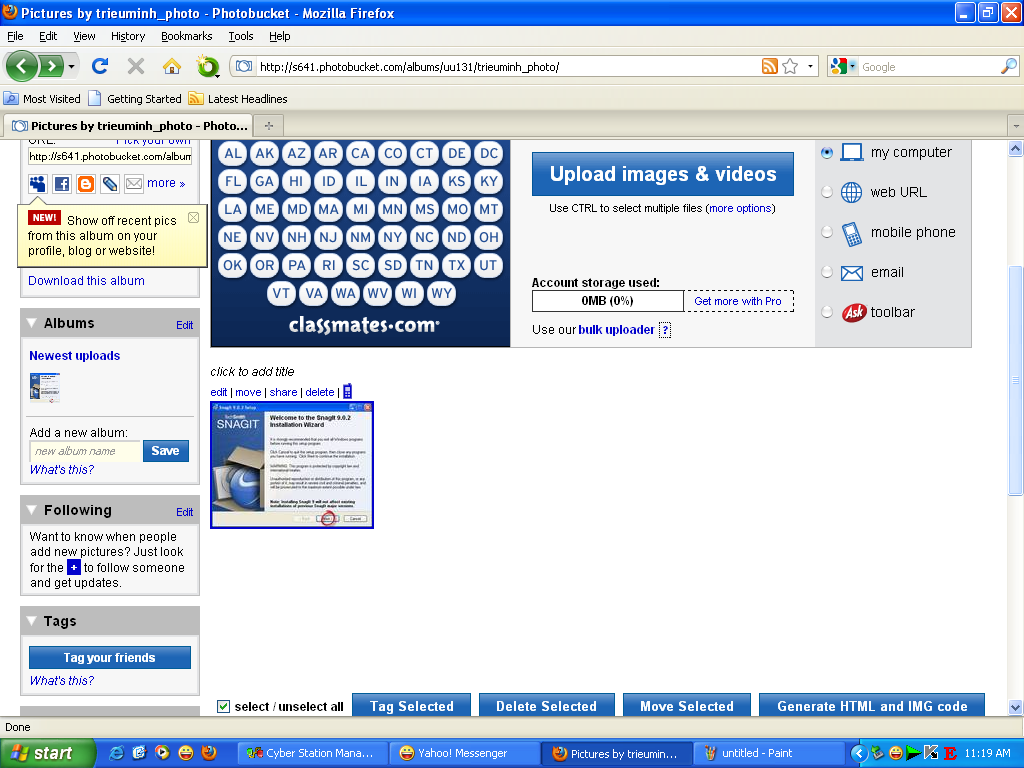The width and height of the screenshot is (1024, 768).
Task: Toggle the 'select / unselect all' checkbox
Action: click(x=223, y=706)
